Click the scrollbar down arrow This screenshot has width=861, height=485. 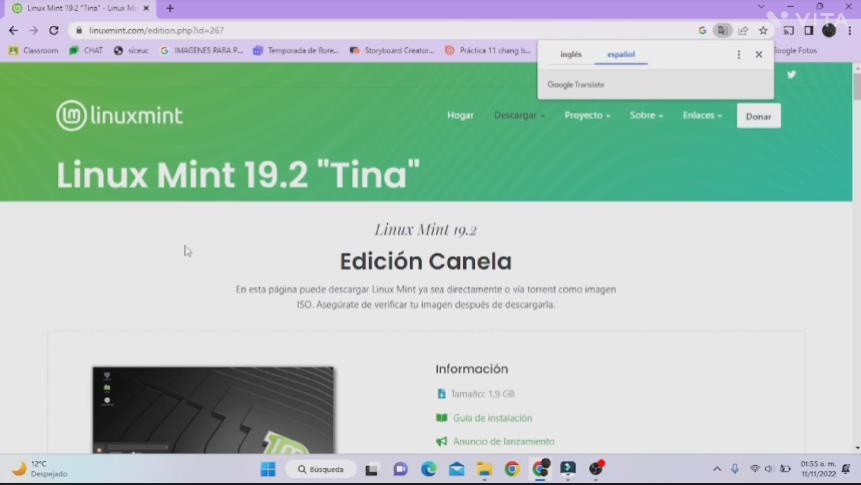tap(857, 448)
